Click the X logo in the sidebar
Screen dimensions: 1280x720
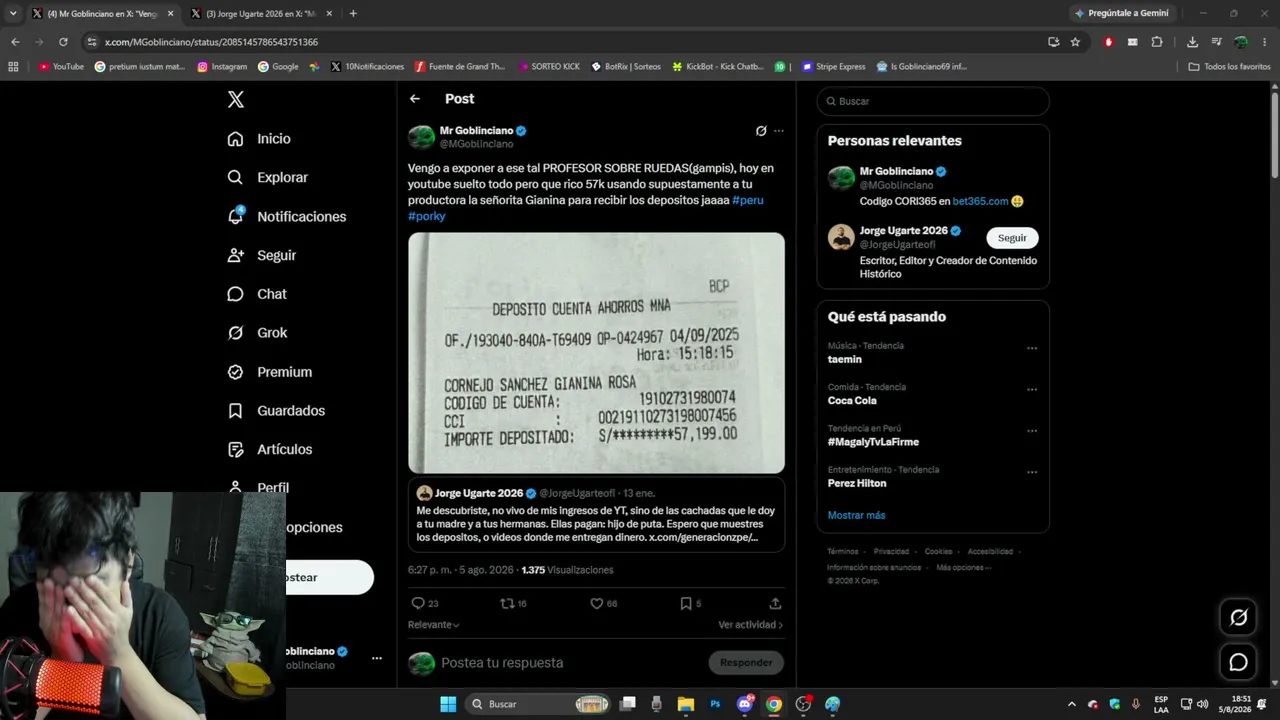pos(235,99)
